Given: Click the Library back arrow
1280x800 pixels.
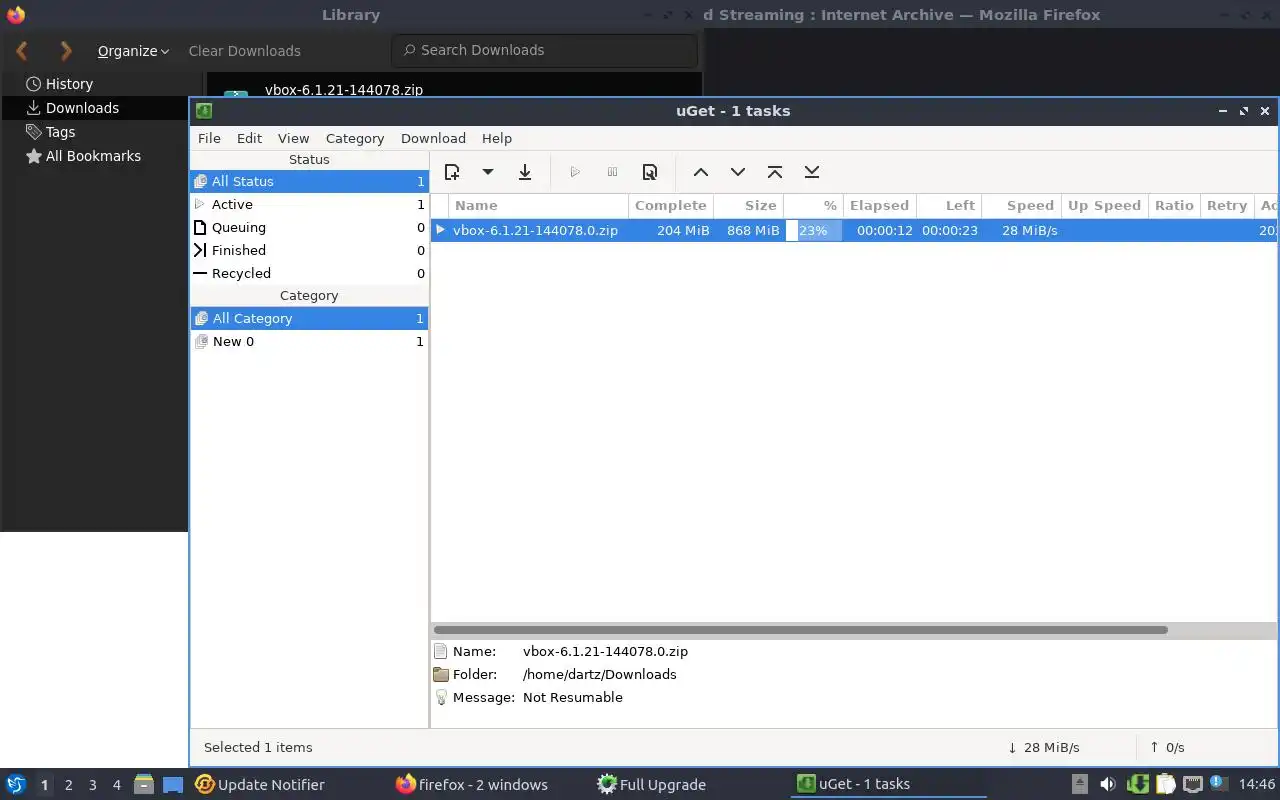Looking at the screenshot, I should click(22, 50).
